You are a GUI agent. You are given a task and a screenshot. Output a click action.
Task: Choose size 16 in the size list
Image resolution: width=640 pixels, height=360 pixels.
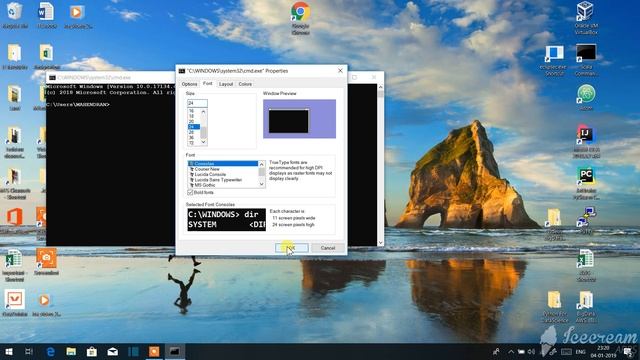coord(193,111)
